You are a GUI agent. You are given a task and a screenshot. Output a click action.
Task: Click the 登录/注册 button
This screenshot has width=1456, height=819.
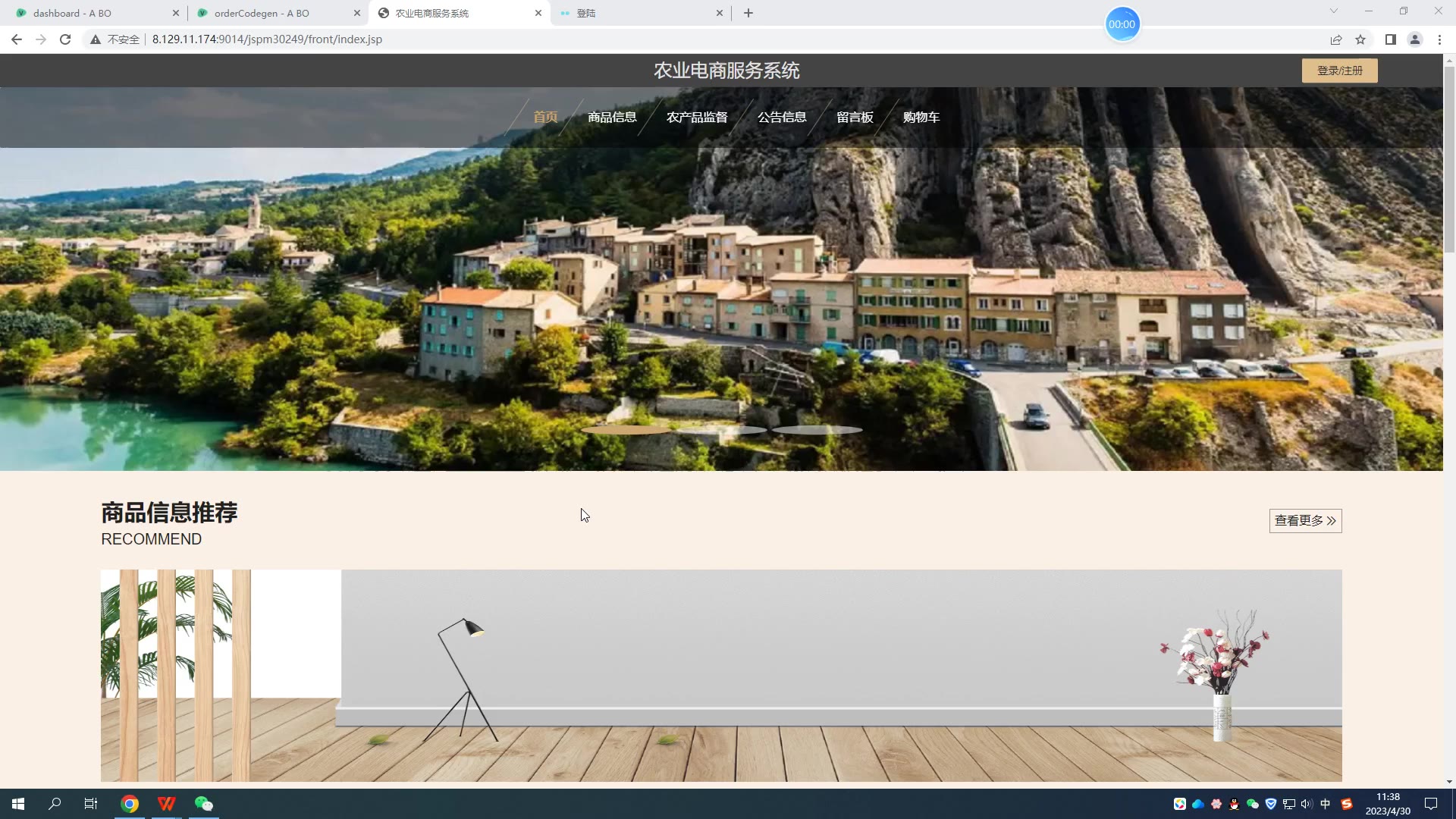[1339, 71]
